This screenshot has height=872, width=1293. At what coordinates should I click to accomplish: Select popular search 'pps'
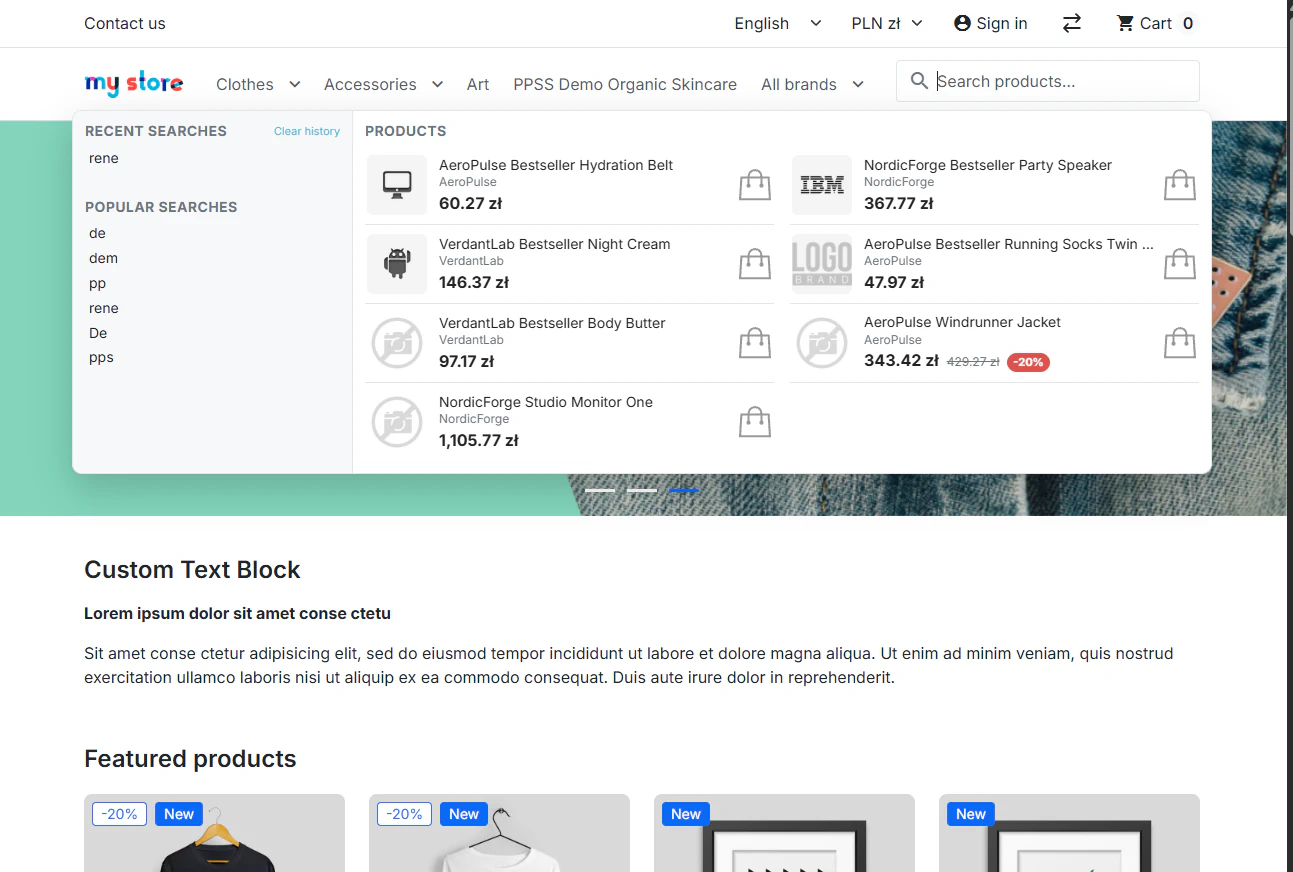coord(101,358)
